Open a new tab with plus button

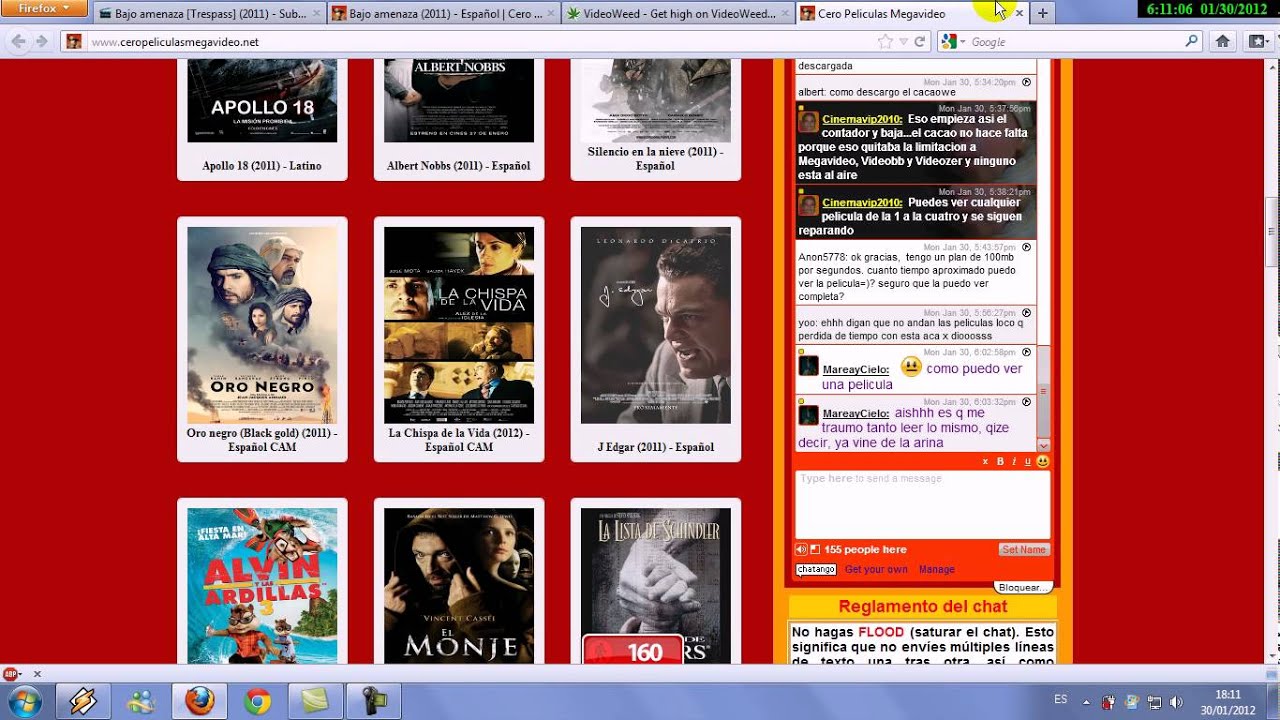pos(1042,14)
